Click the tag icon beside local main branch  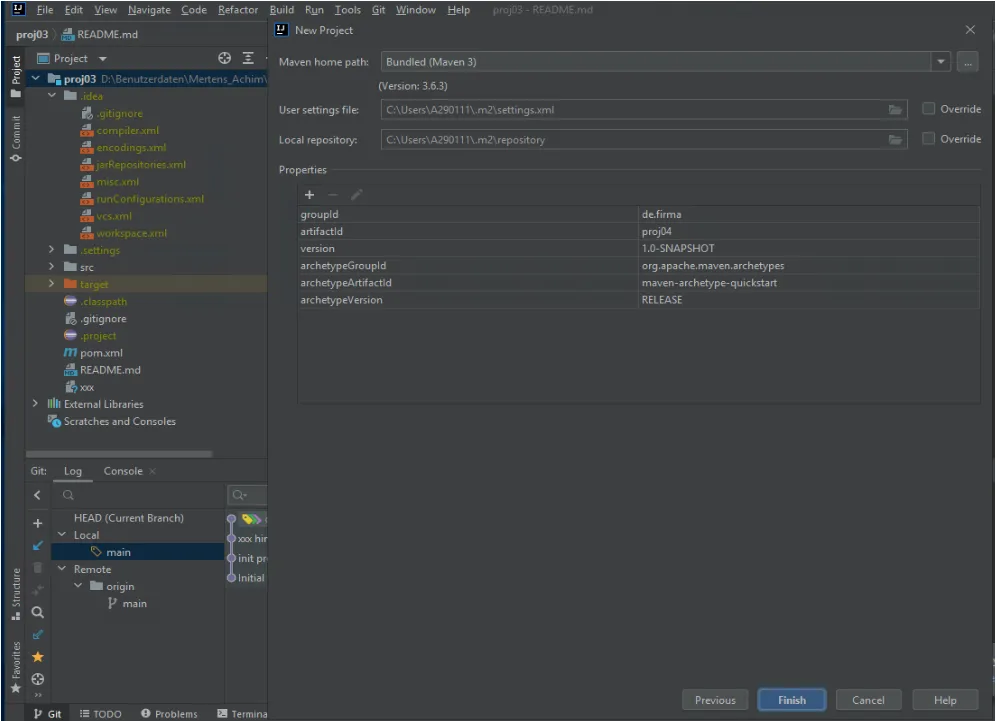[97, 552]
